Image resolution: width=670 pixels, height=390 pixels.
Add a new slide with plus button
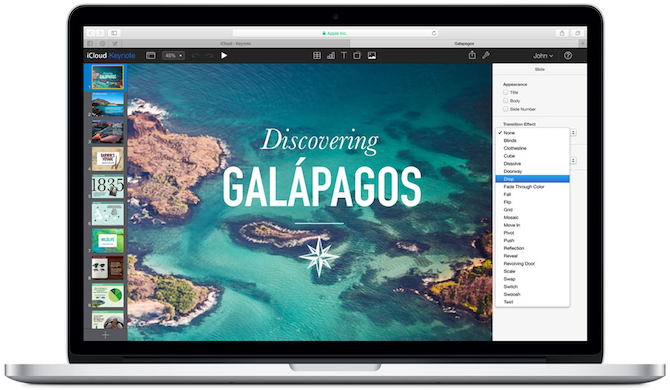[105, 335]
